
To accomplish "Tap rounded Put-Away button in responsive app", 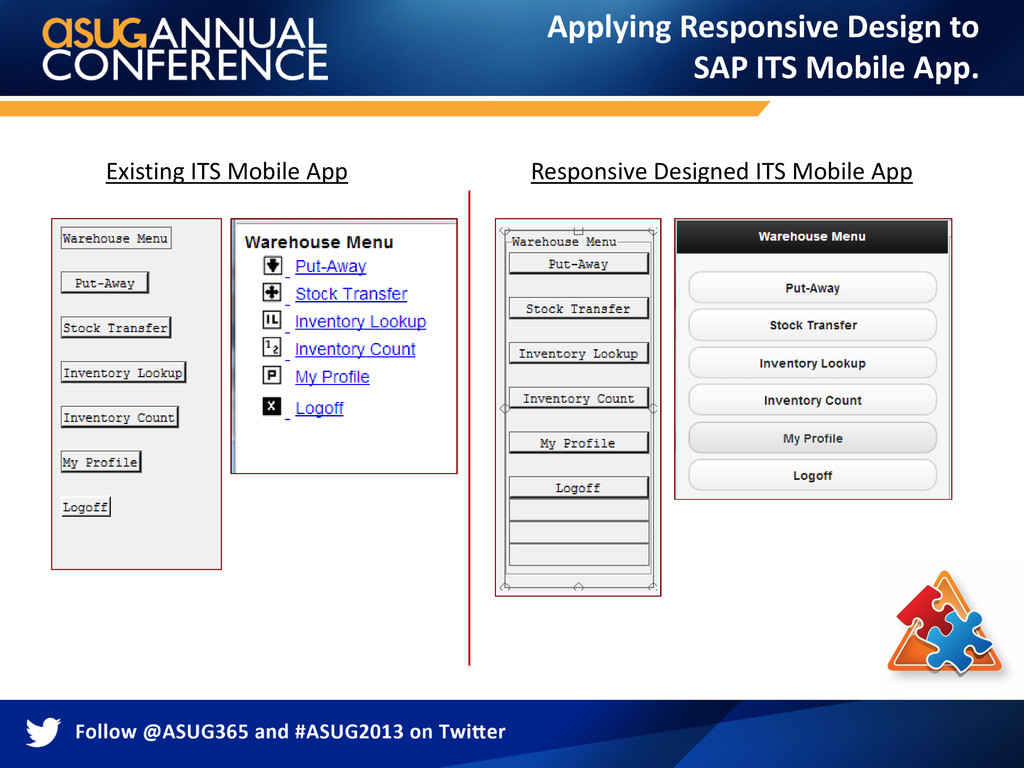I will point(812,287).
